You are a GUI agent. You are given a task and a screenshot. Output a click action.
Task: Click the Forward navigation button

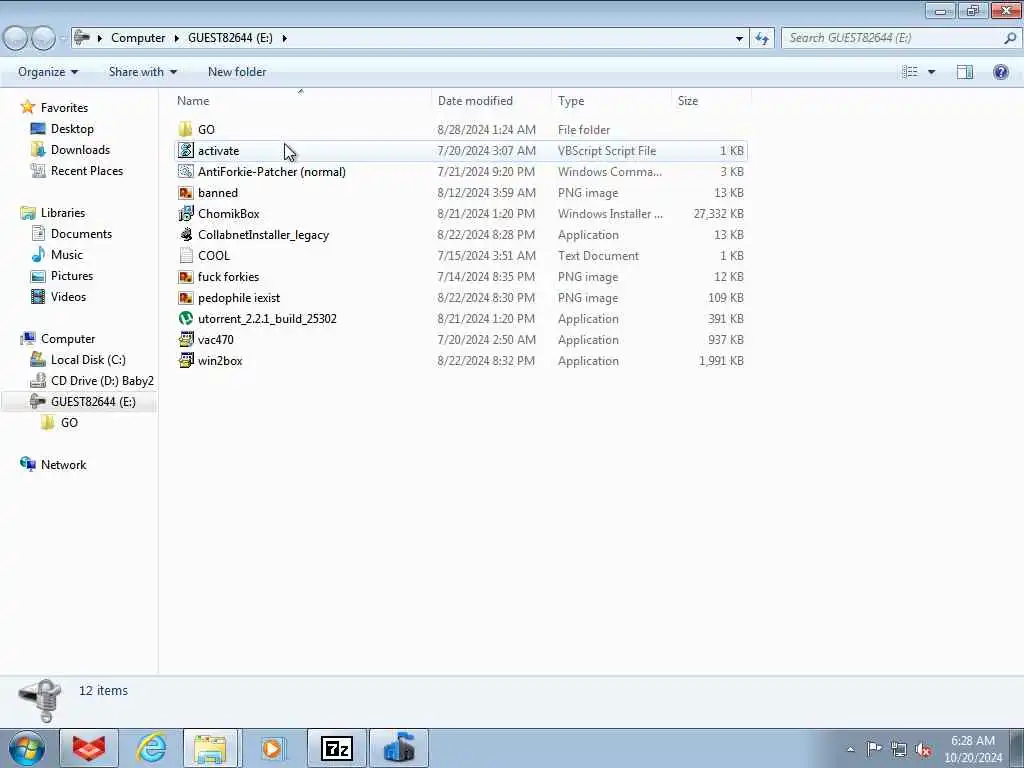click(x=44, y=38)
